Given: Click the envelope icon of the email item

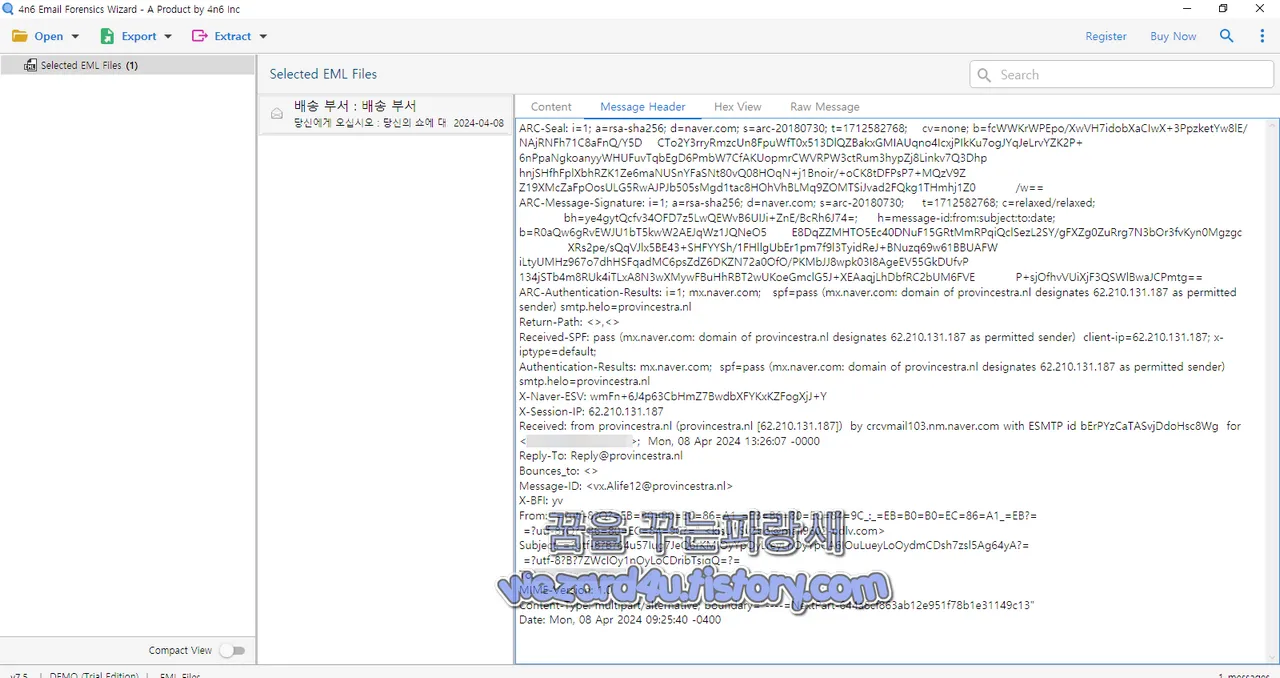Looking at the screenshot, I should click(277, 114).
